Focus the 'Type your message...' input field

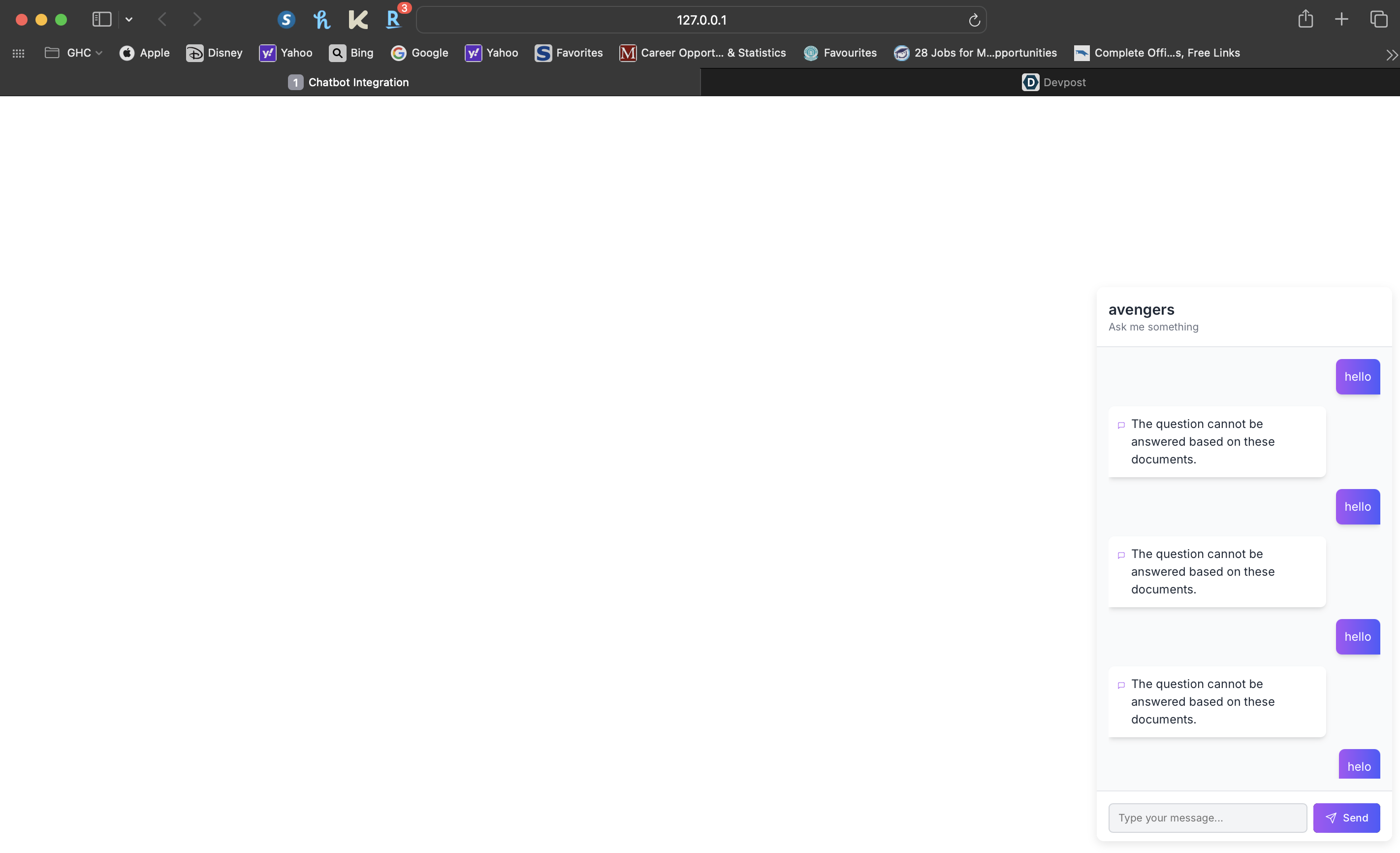[1207, 817]
